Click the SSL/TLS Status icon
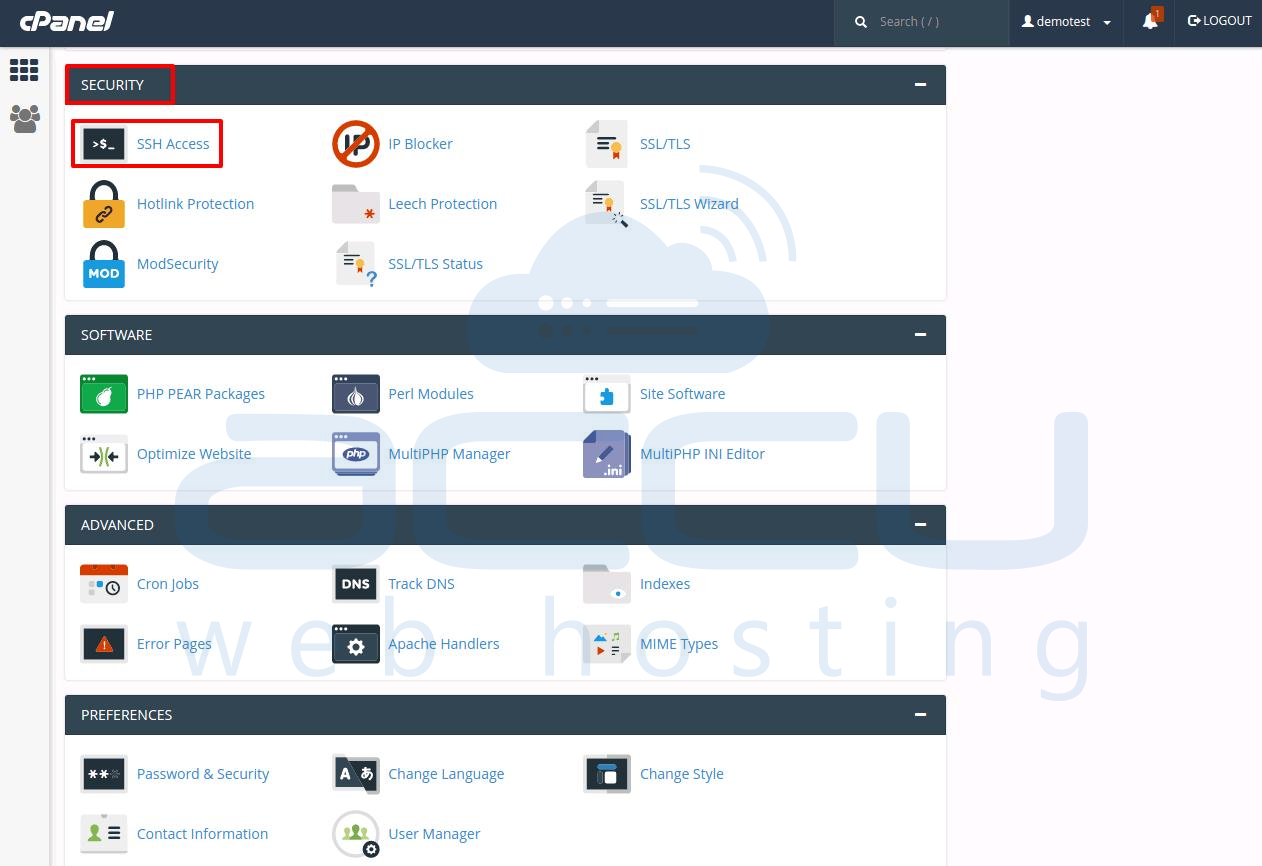This screenshot has height=866, width=1262. (356, 264)
